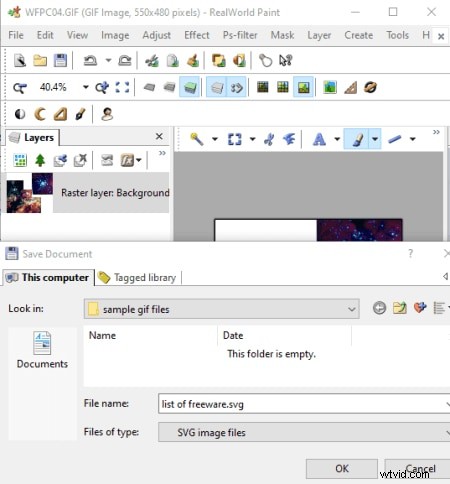This screenshot has height=484, width=450.
Task: Select the line drawing tool
Action: [395, 139]
